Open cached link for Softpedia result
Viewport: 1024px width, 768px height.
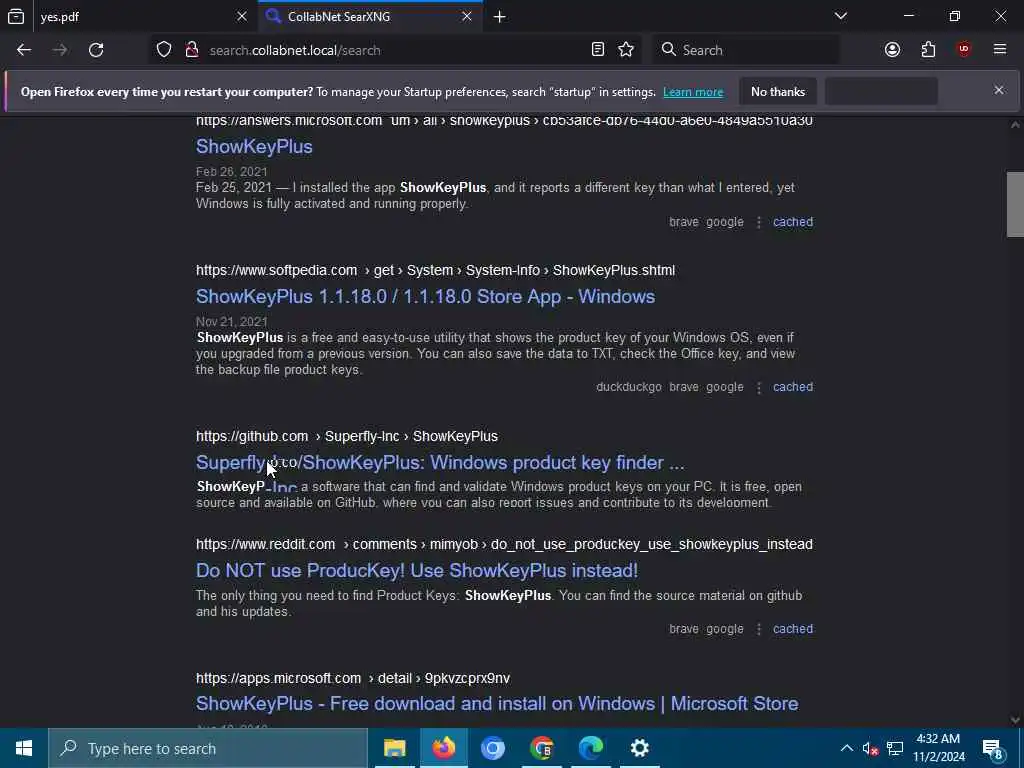793,387
